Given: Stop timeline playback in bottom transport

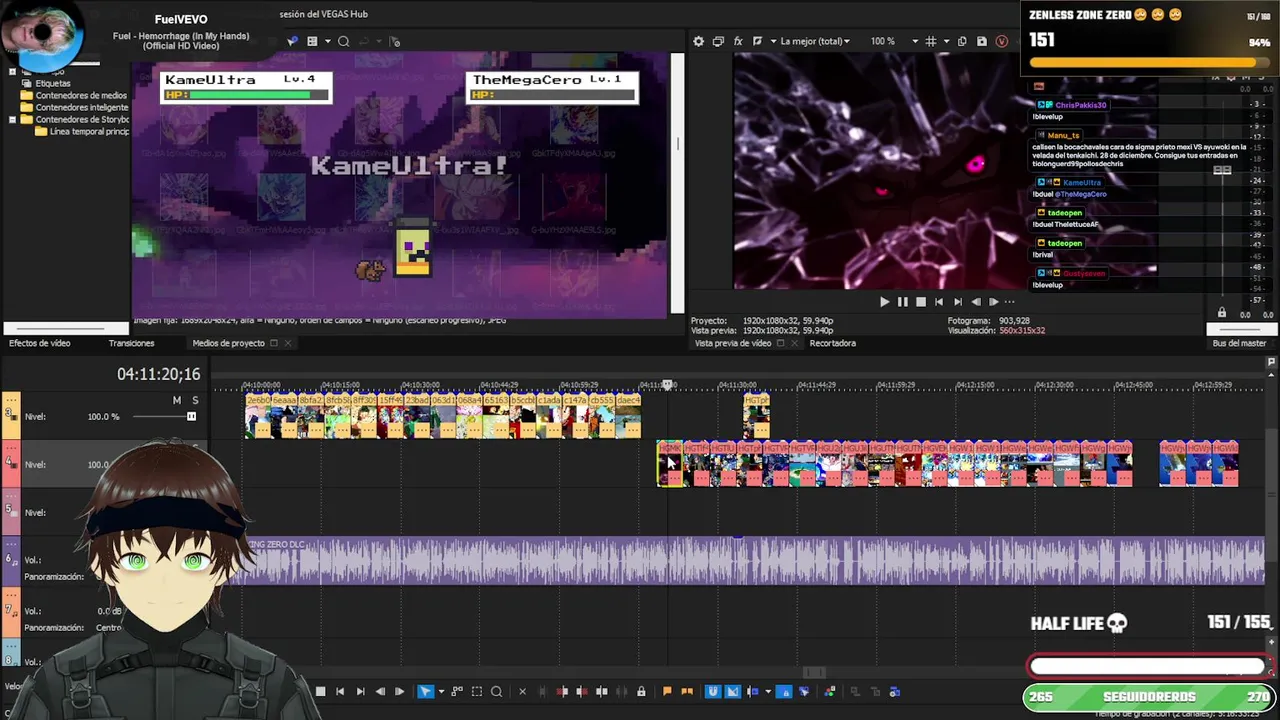Looking at the screenshot, I should pyautogui.click(x=319, y=691).
